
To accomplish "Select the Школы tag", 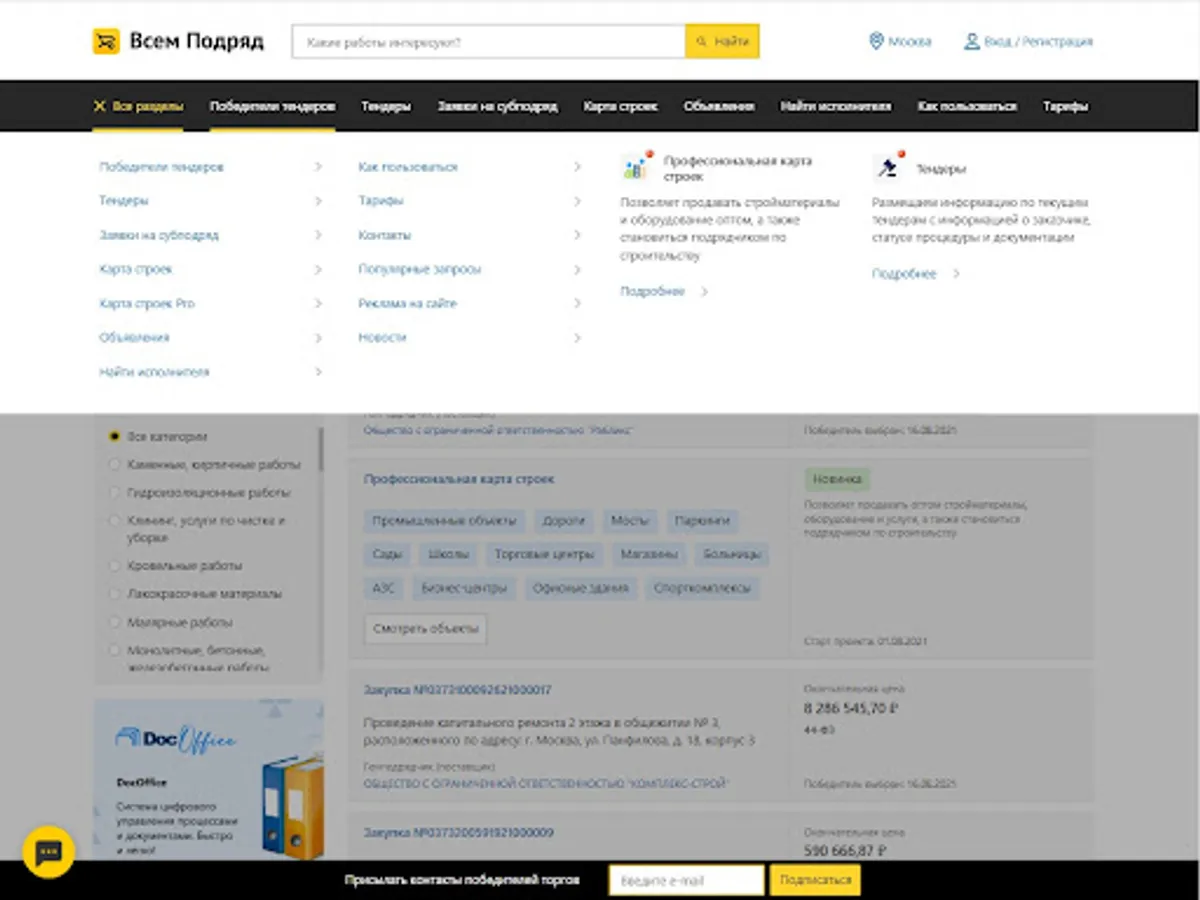I will (448, 554).
